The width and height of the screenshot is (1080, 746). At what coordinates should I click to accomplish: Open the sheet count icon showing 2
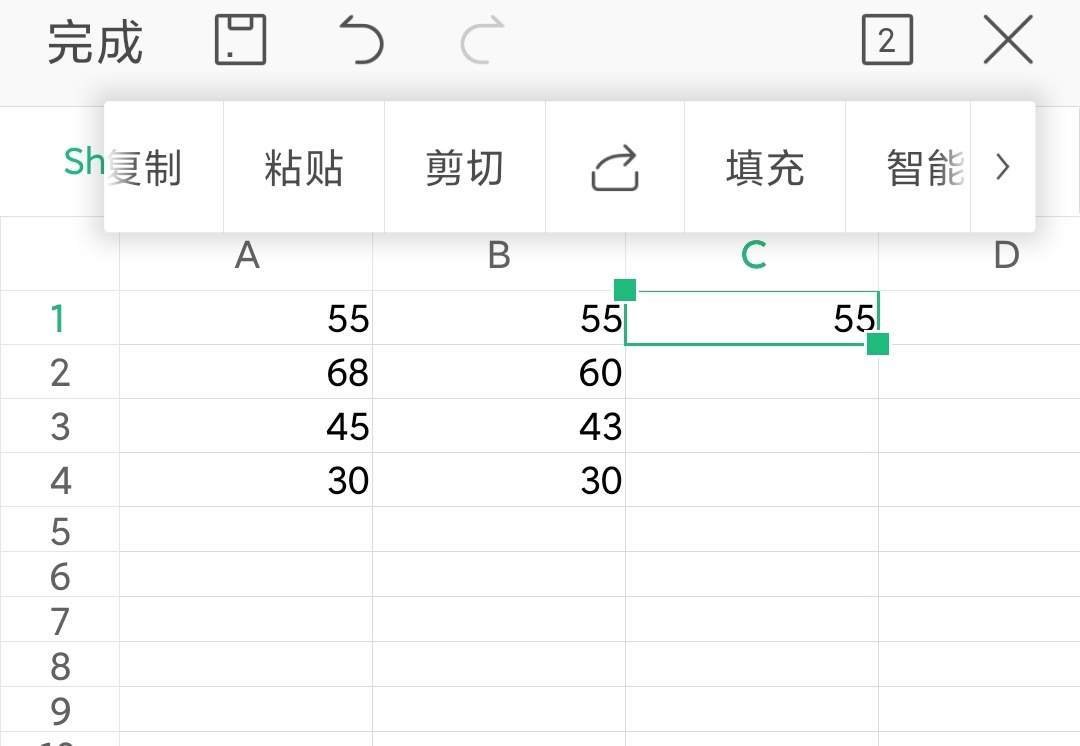click(887, 40)
